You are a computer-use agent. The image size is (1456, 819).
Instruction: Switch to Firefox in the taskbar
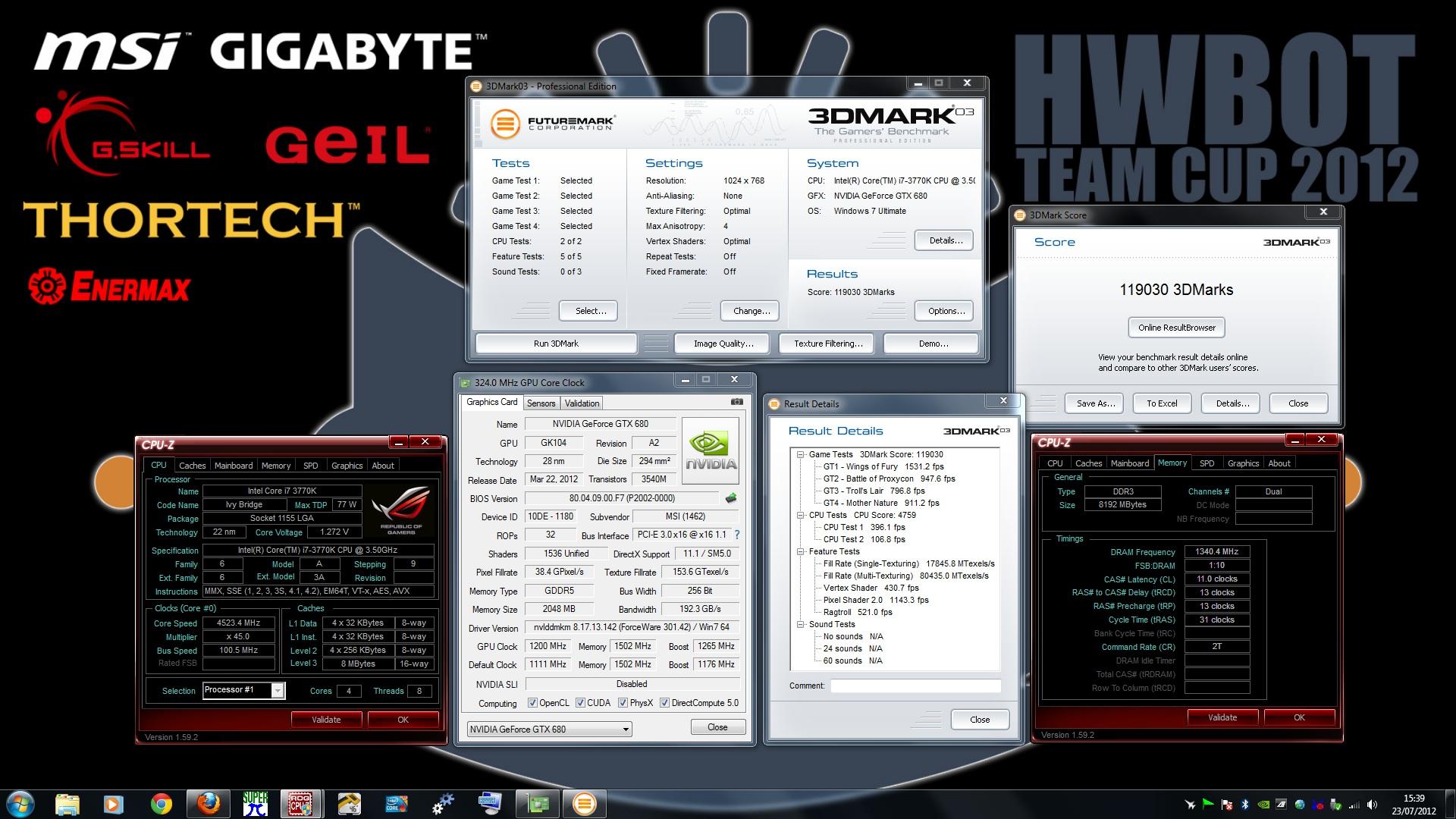pyautogui.click(x=208, y=804)
